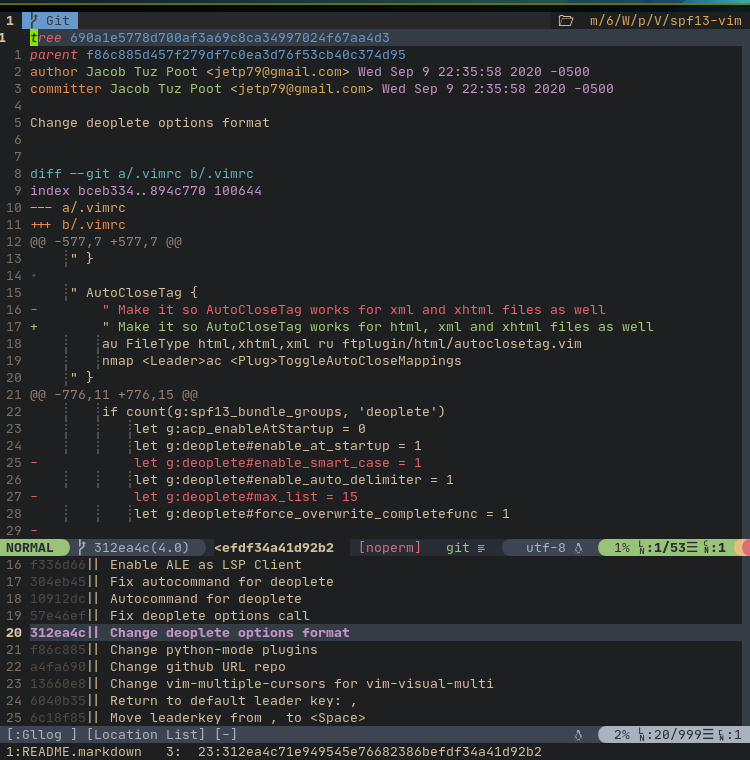Screen dimensions: 750x760
Task: Click the folder icon beside spf13-vim path
Action: (x=565, y=21)
